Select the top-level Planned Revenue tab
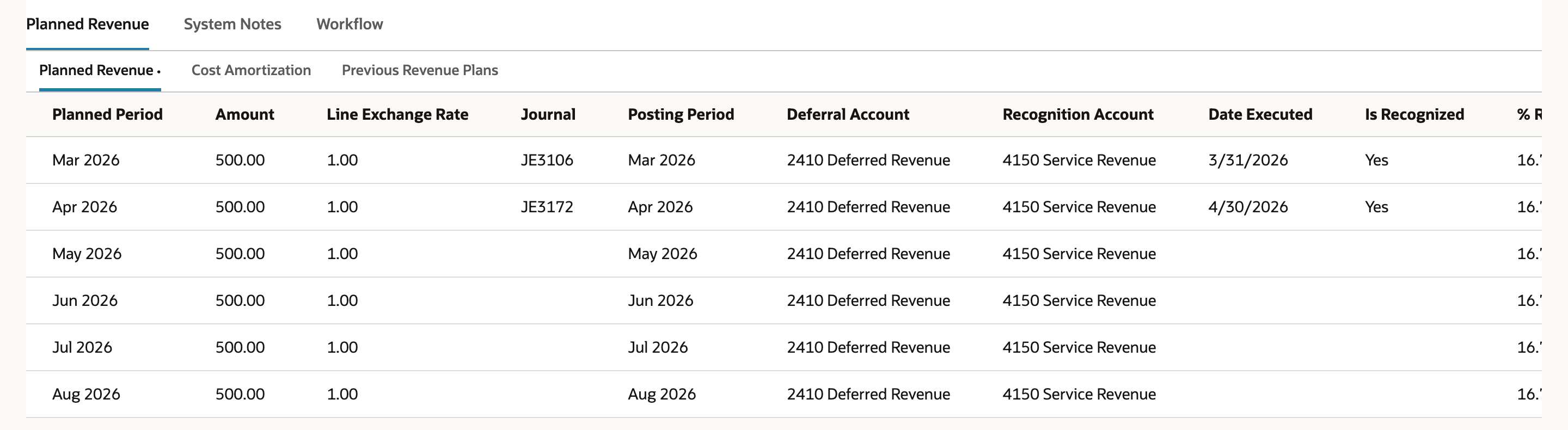 88,24
